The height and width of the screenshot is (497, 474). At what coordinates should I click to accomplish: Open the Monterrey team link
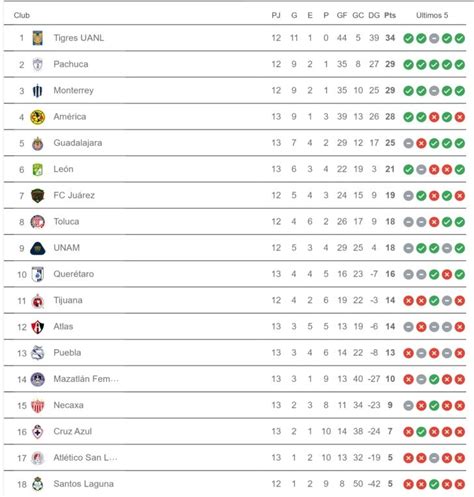tap(74, 90)
